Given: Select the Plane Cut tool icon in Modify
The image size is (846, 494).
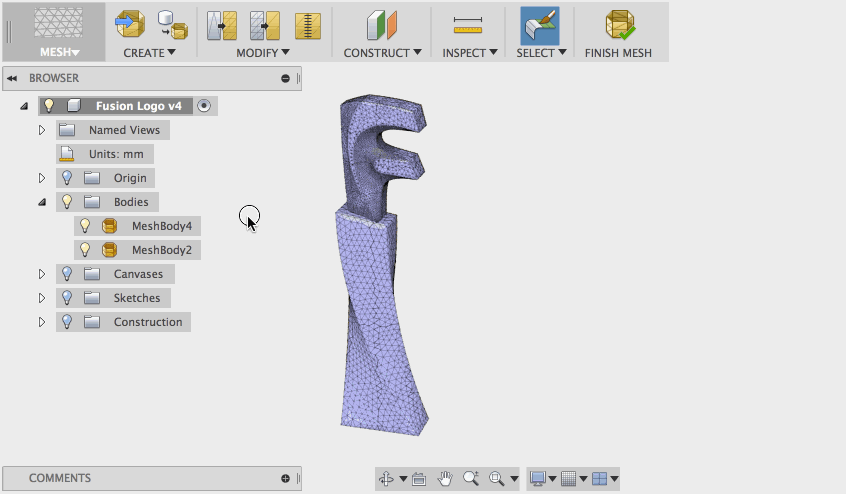Looking at the screenshot, I should [x=308, y=25].
